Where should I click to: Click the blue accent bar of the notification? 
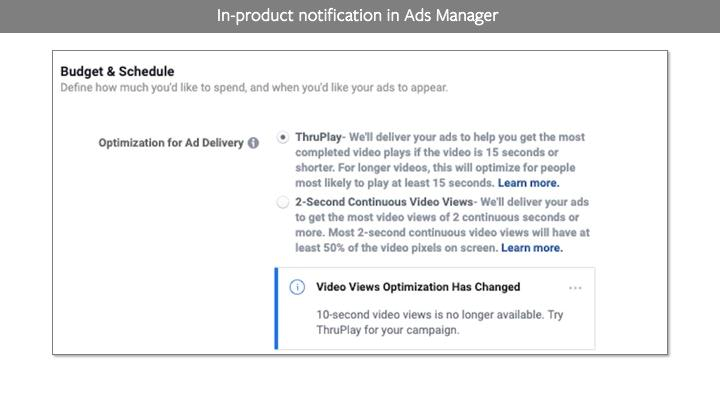pyautogui.click(x=276, y=309)
